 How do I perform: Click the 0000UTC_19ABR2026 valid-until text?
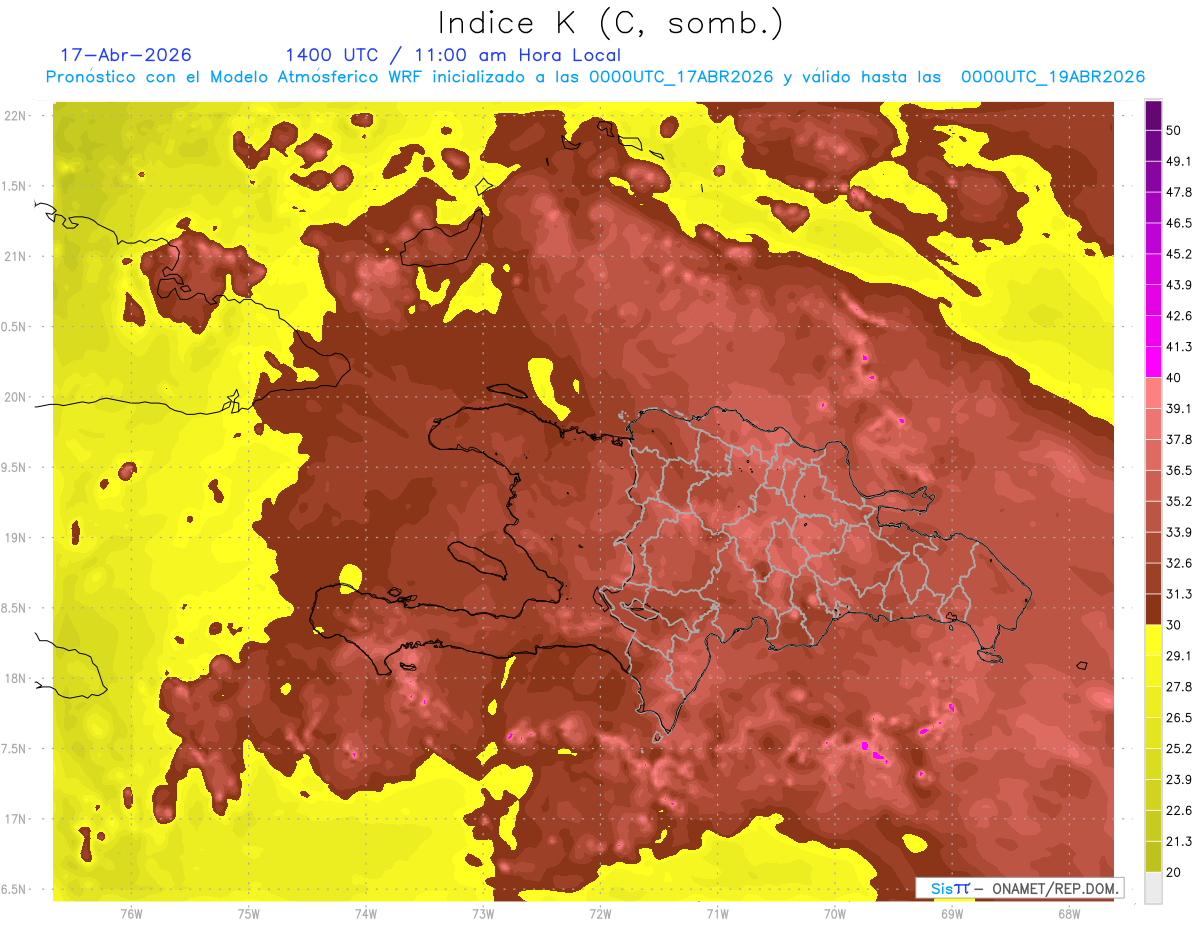[x=1053, y=77]
